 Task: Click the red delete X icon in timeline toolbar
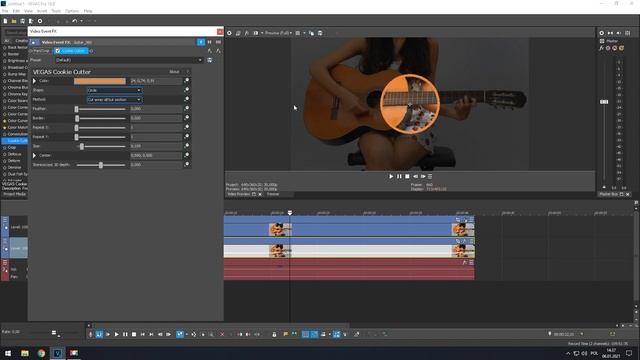tap(222, 334)
